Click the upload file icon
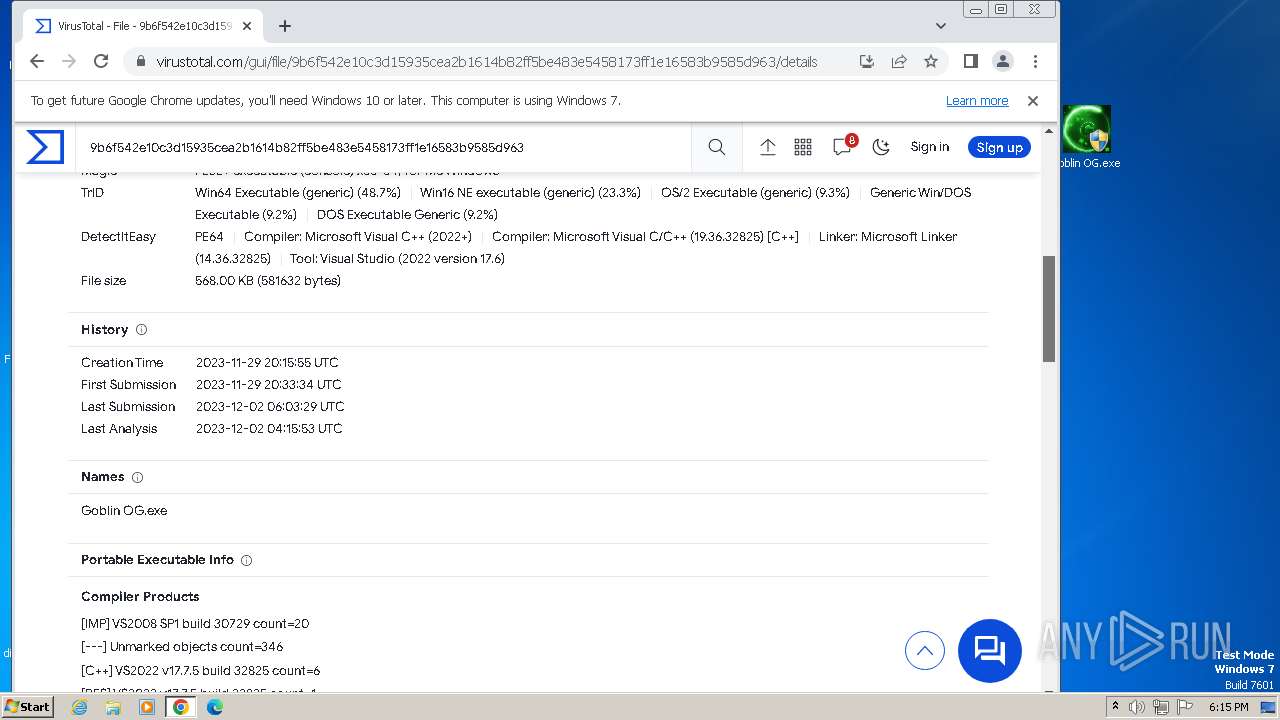Image resolution: width=1280 pixels, height=720 pixels. [x=768, y=147]
